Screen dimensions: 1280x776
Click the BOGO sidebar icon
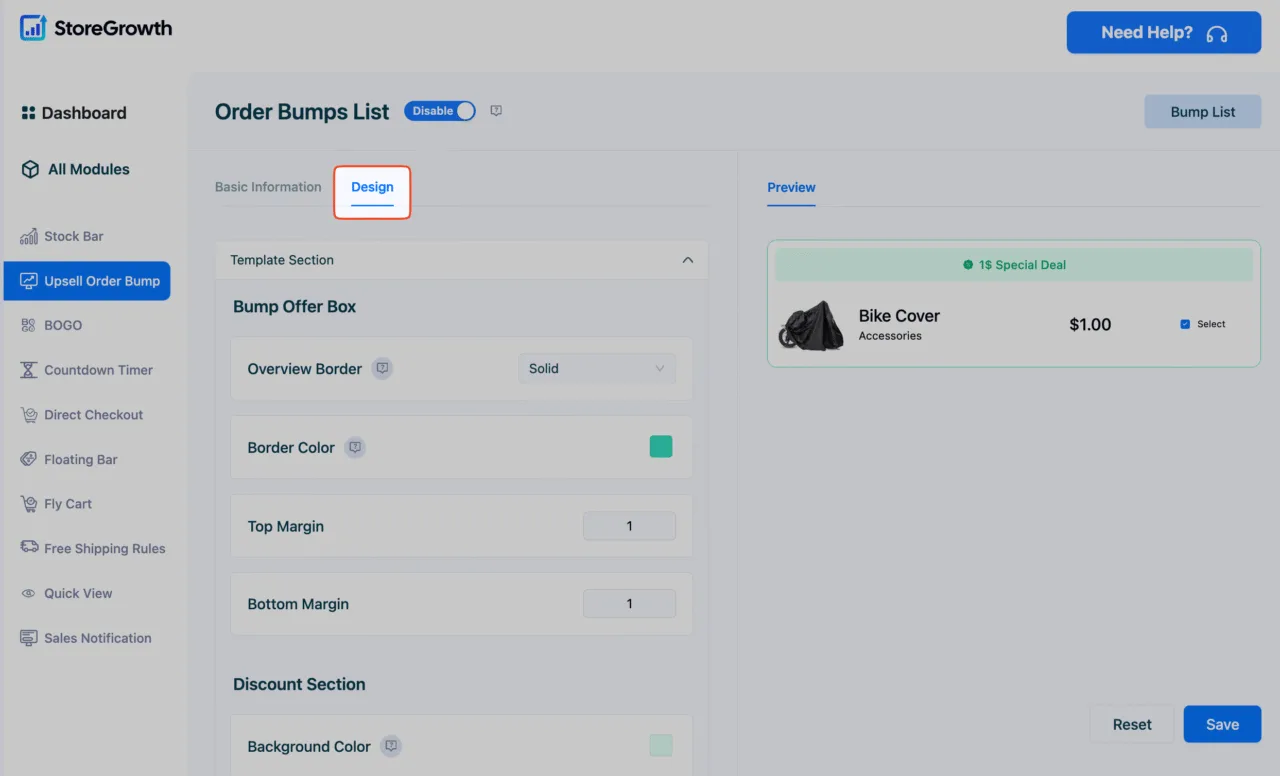(29, 325)
